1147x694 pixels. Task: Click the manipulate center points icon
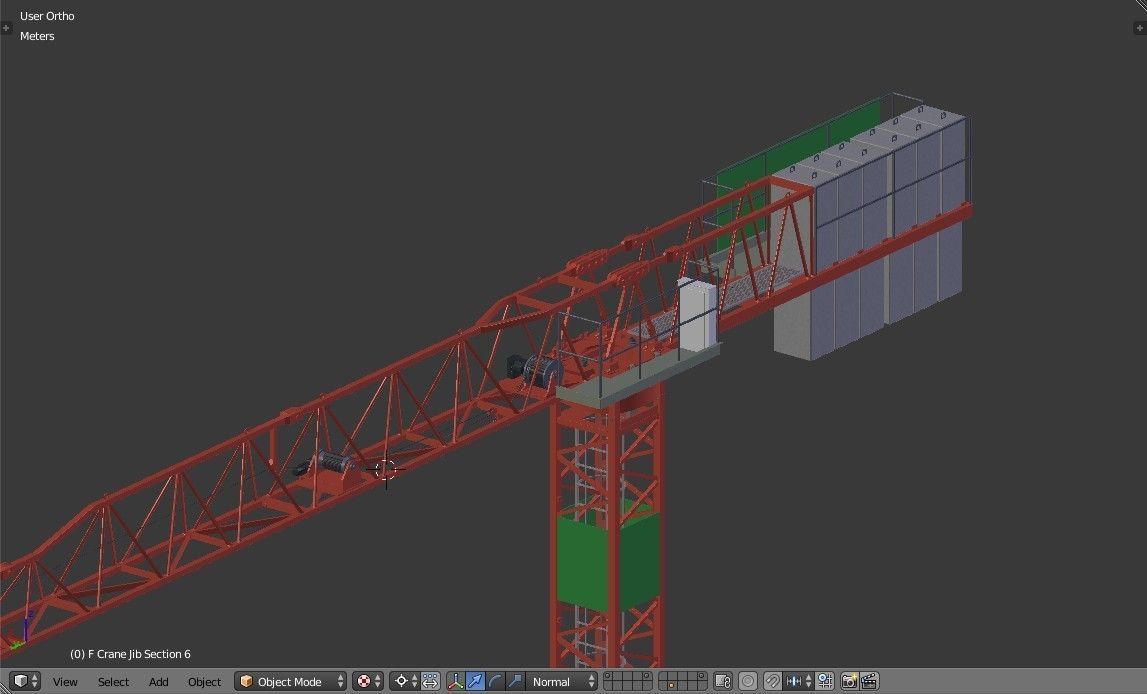(x=430, y=681)
